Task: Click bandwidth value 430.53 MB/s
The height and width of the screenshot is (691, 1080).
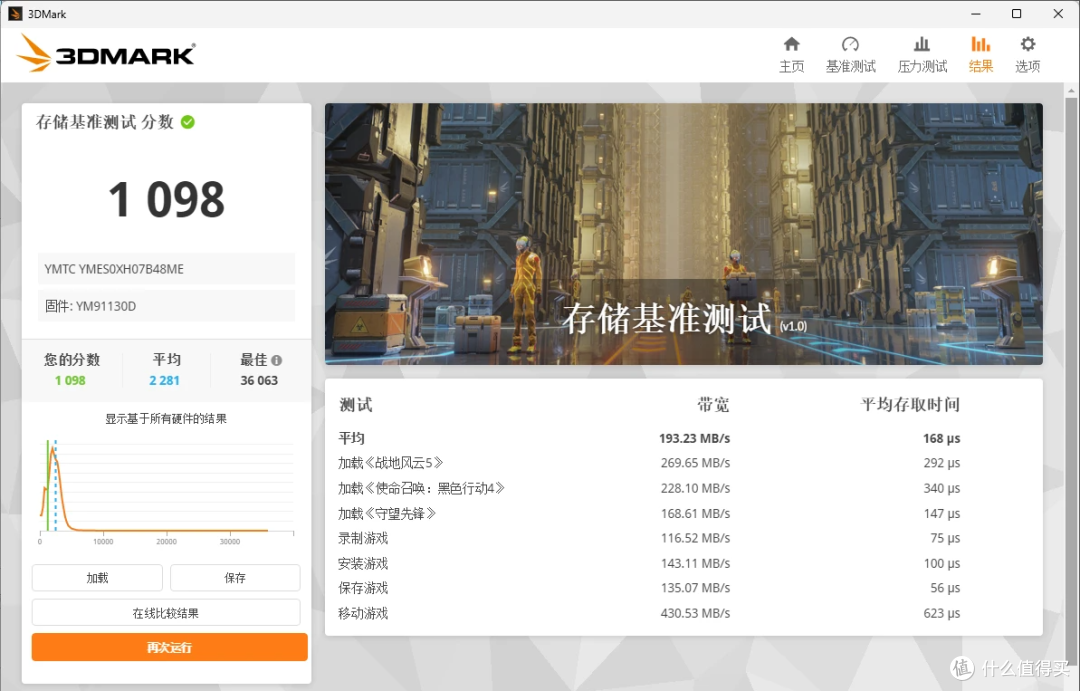Action: click(695, 613)
